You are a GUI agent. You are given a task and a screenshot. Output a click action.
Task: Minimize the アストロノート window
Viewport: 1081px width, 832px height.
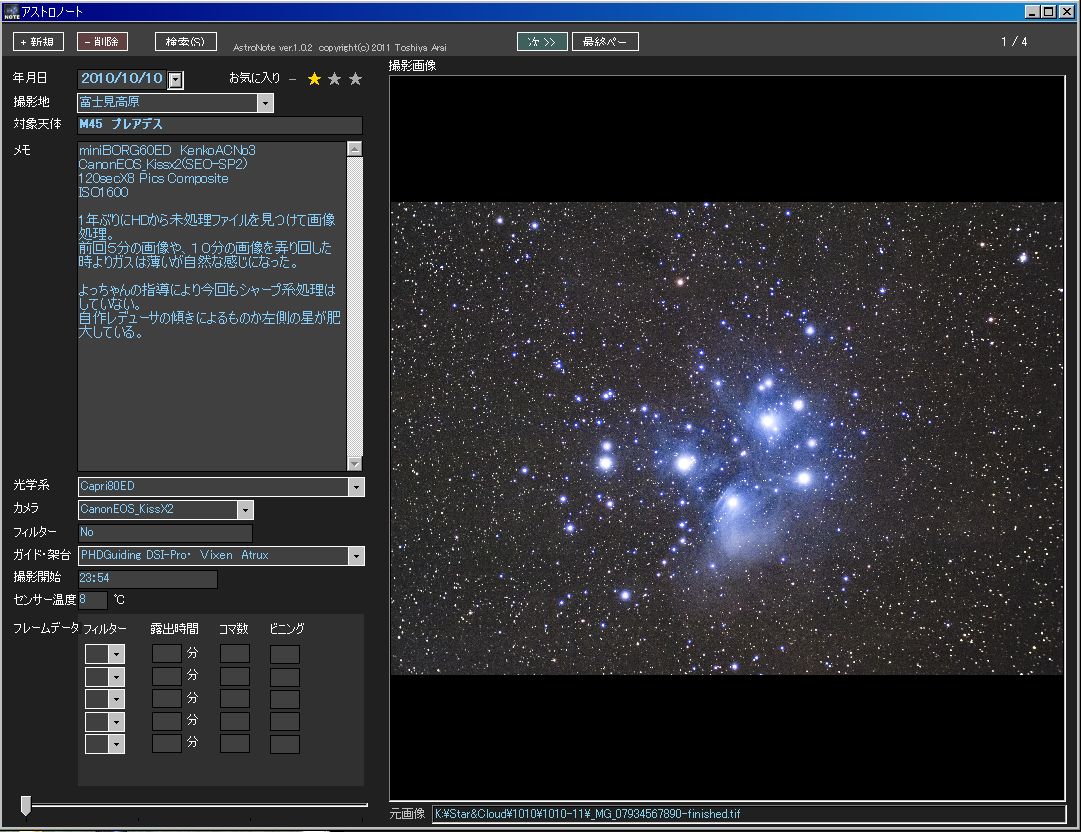1032,12
